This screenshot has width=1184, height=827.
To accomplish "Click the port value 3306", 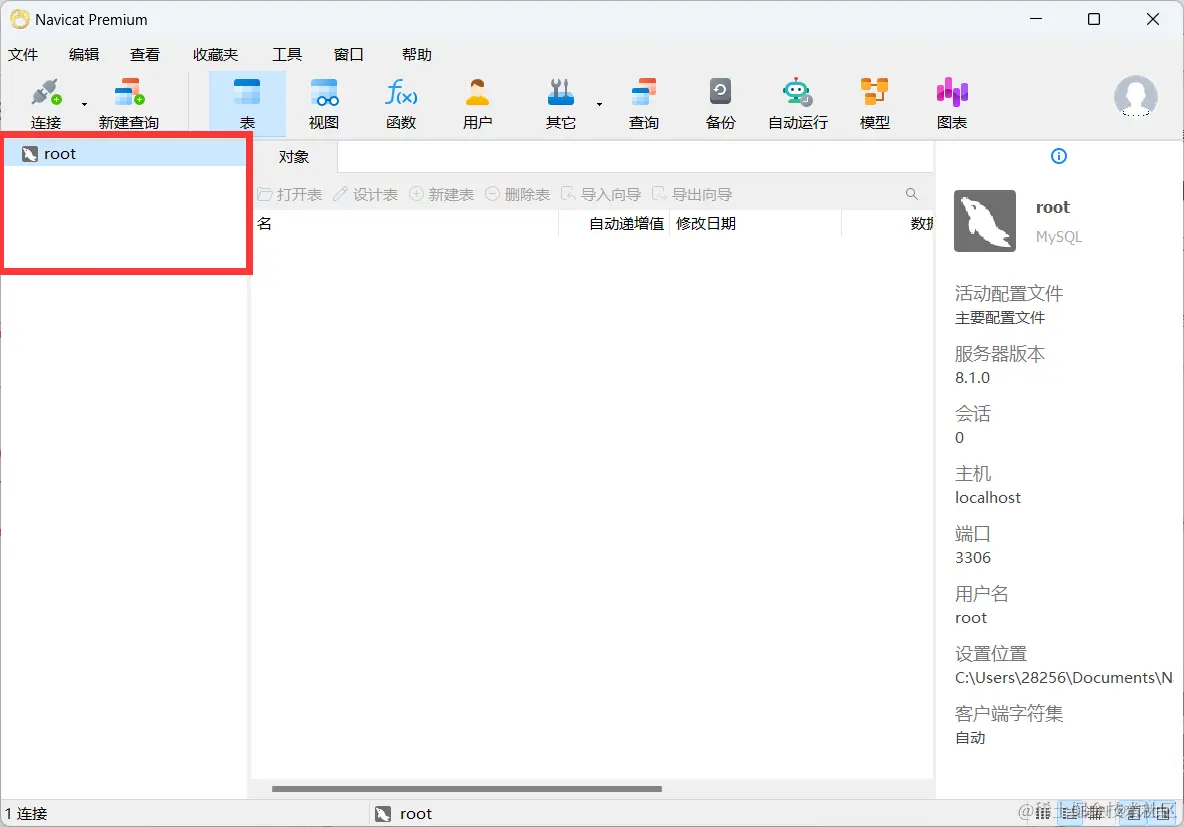I will tap(973, 557).
